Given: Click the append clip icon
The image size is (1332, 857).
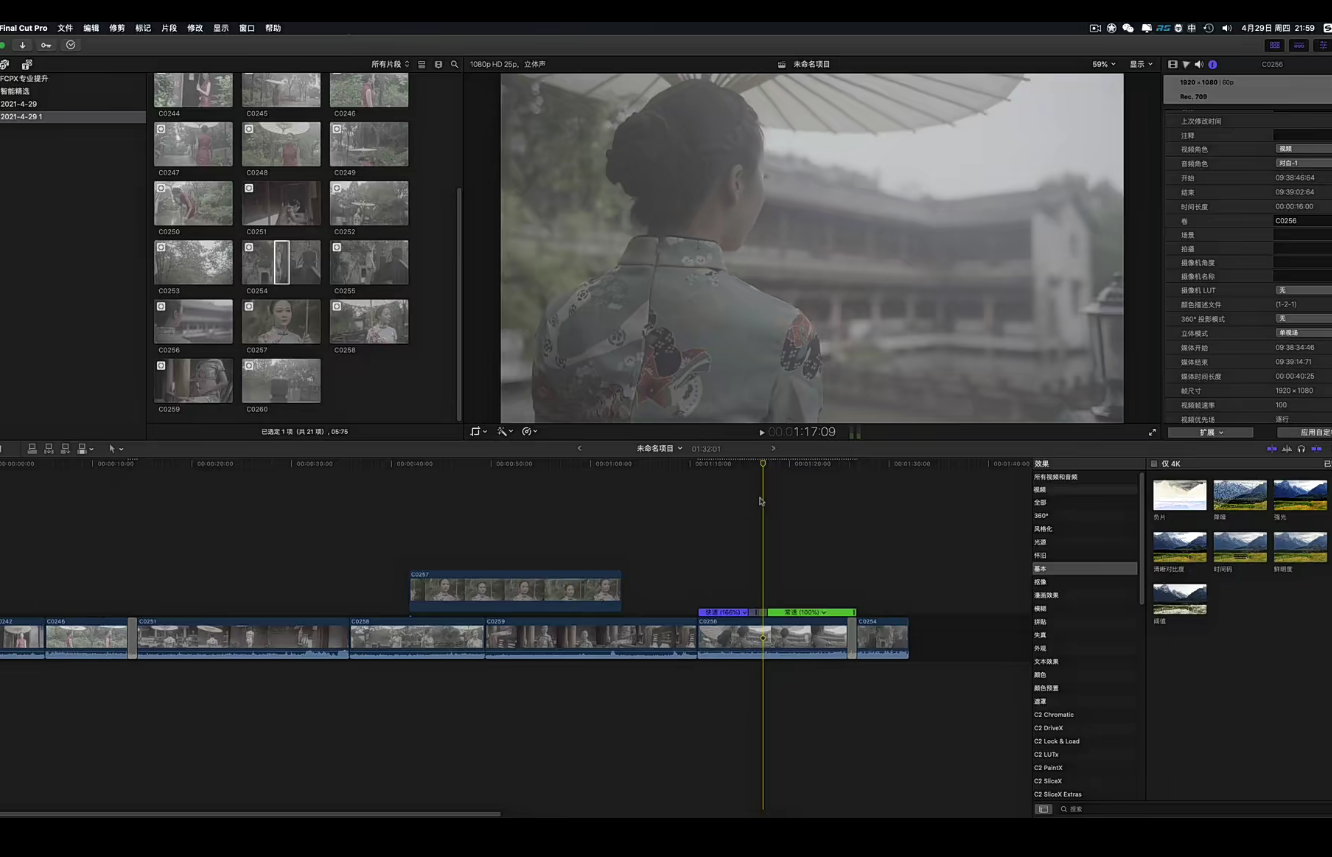Looking at the screenshot, I should tap(65, 449).
